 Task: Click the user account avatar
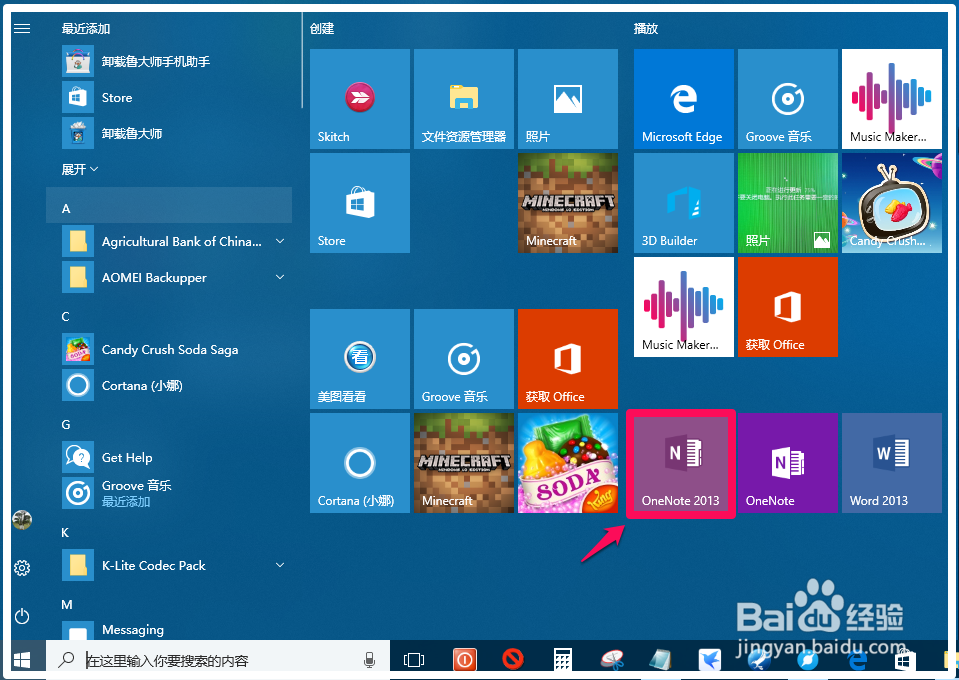[x=22, y=520]
